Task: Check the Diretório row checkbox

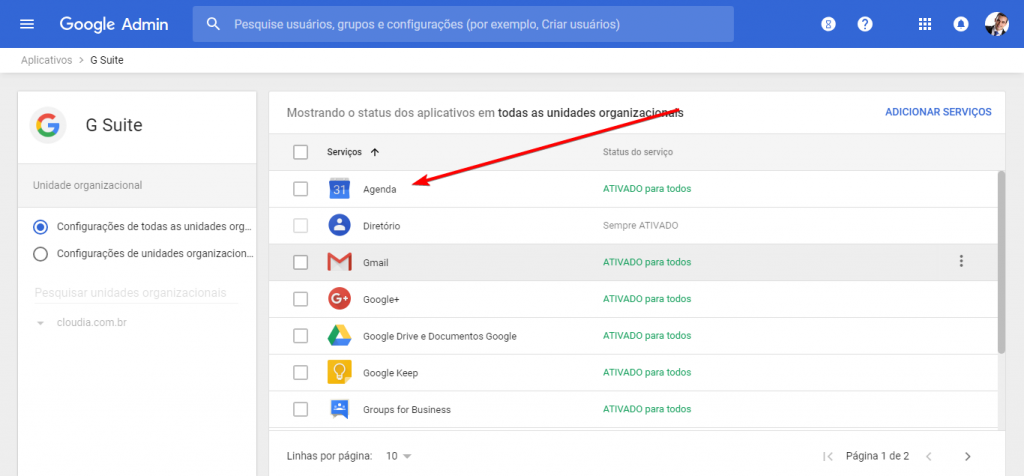Action: coord(300,226)
